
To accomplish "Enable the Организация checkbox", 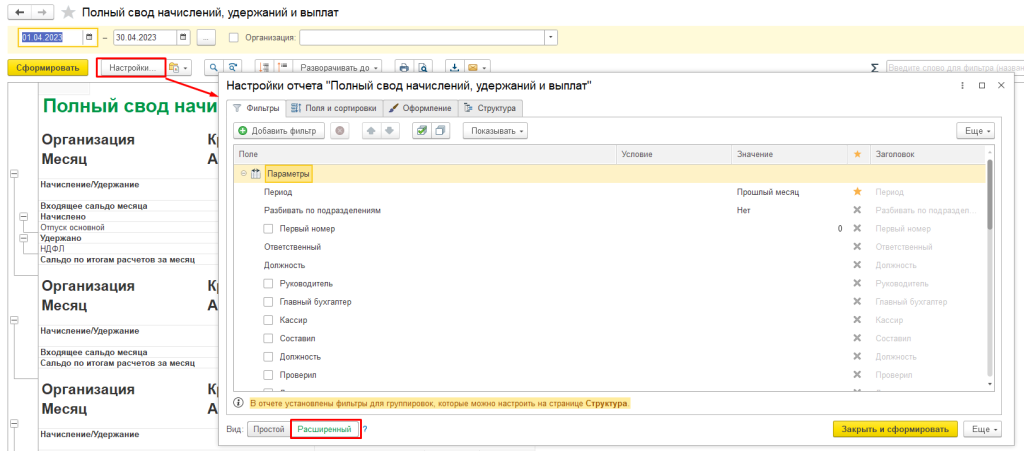I will coord(234,38).
